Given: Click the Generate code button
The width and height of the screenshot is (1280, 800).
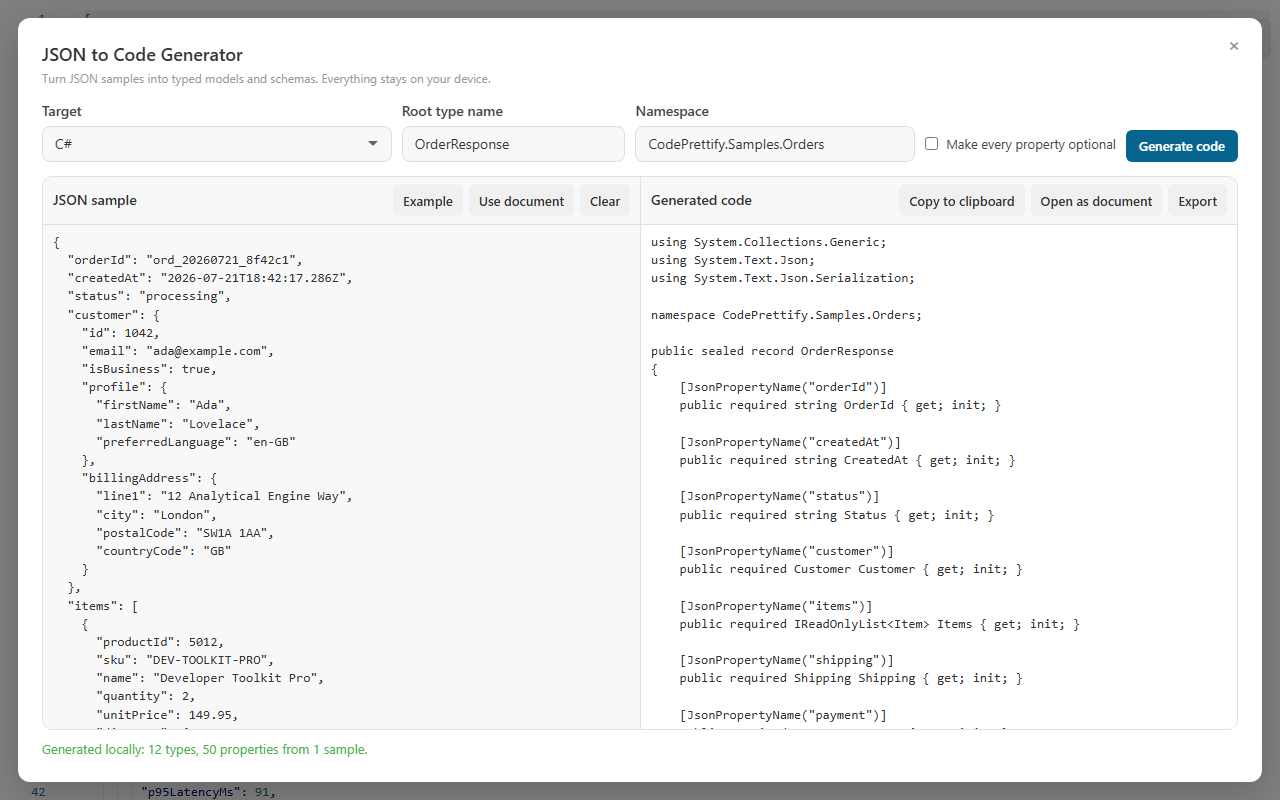Looking at the screenshot, I should coord(1182,146).
